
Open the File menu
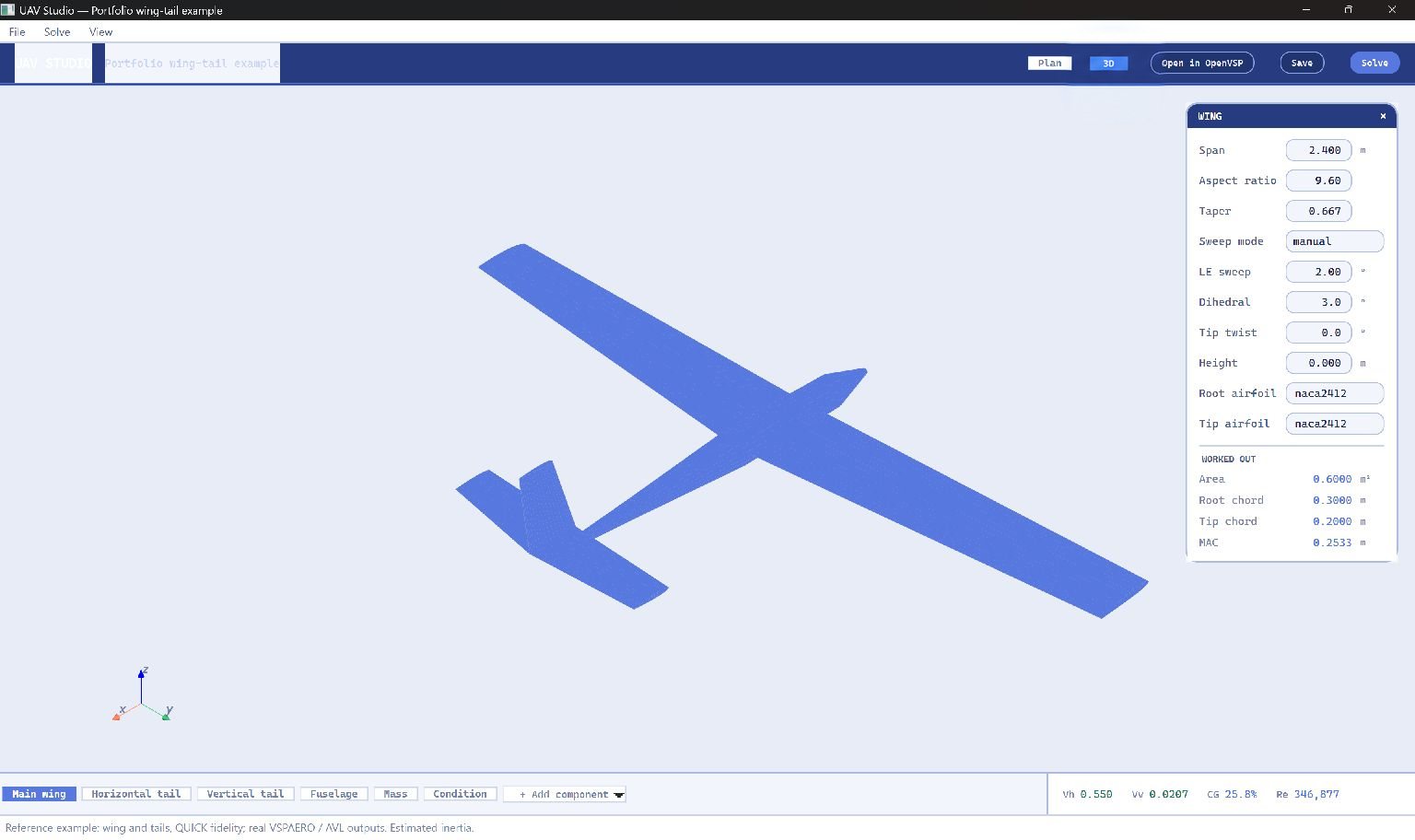pyautogui.click(x=17, y=31)
